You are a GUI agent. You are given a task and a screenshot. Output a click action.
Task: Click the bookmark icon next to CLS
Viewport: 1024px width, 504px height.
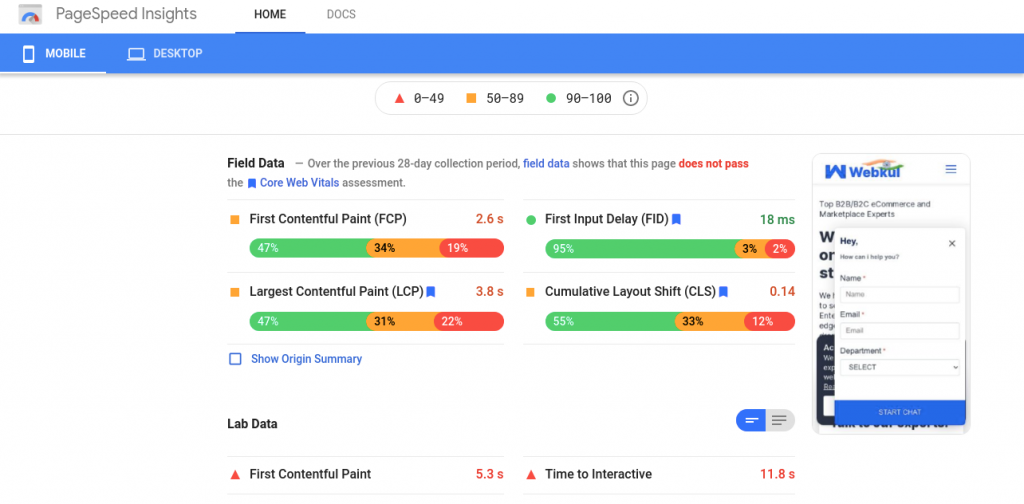pyautogui.click(x=724, y=292)
